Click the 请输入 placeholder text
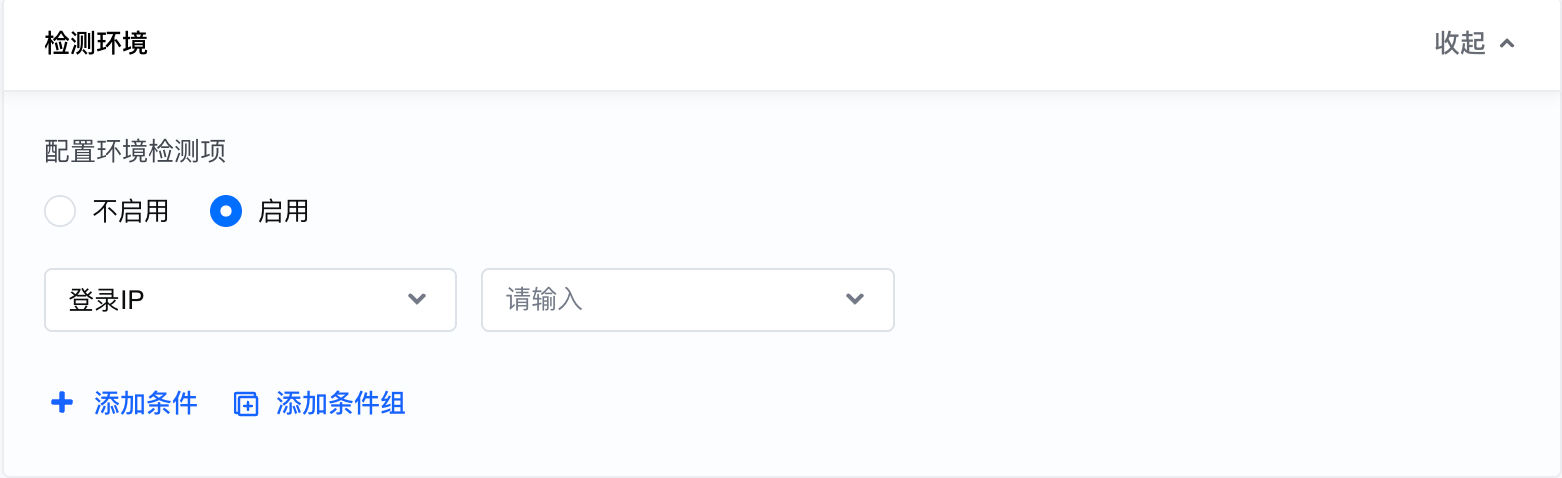The height and width of the screenshot is (478, 1562). 545,299
